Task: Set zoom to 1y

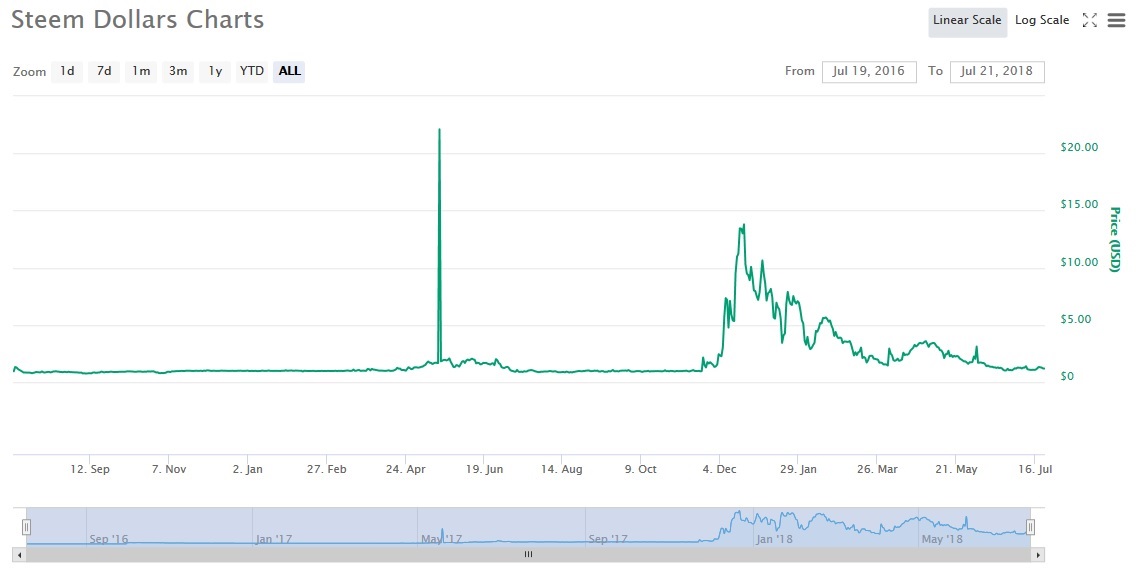Action: click(x=215, y=71)
